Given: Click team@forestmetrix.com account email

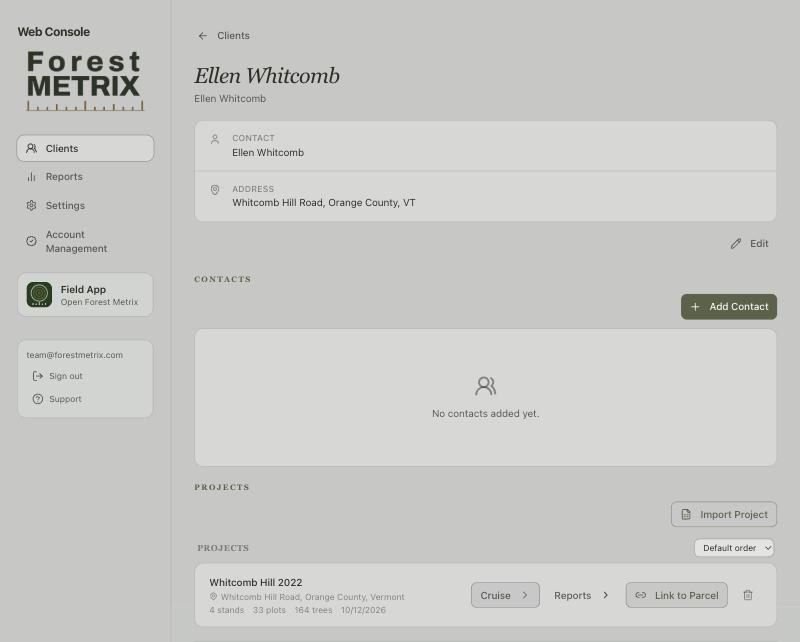Looking at the screenshot, I should (x=74, y=355).
